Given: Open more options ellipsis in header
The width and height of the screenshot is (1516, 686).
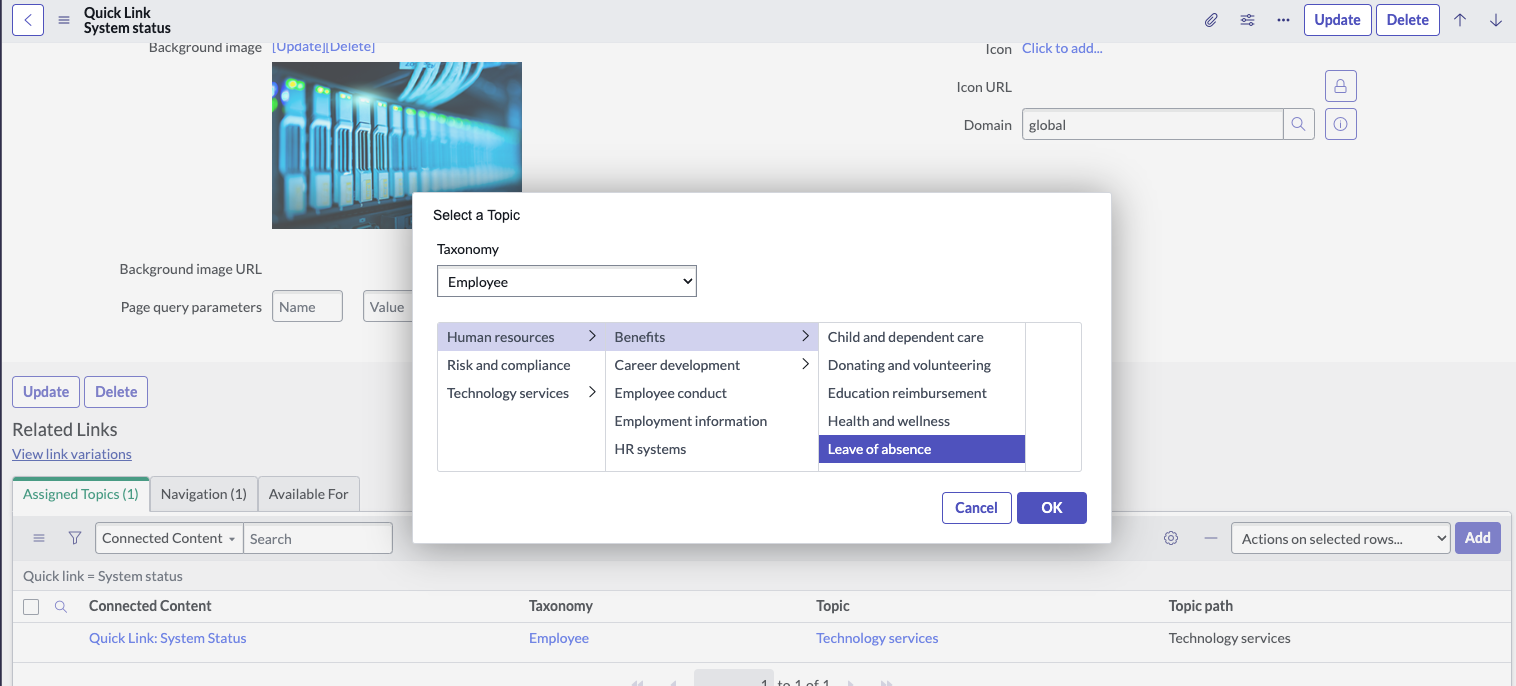Looking at the screenshot, I should [1283, 20].
